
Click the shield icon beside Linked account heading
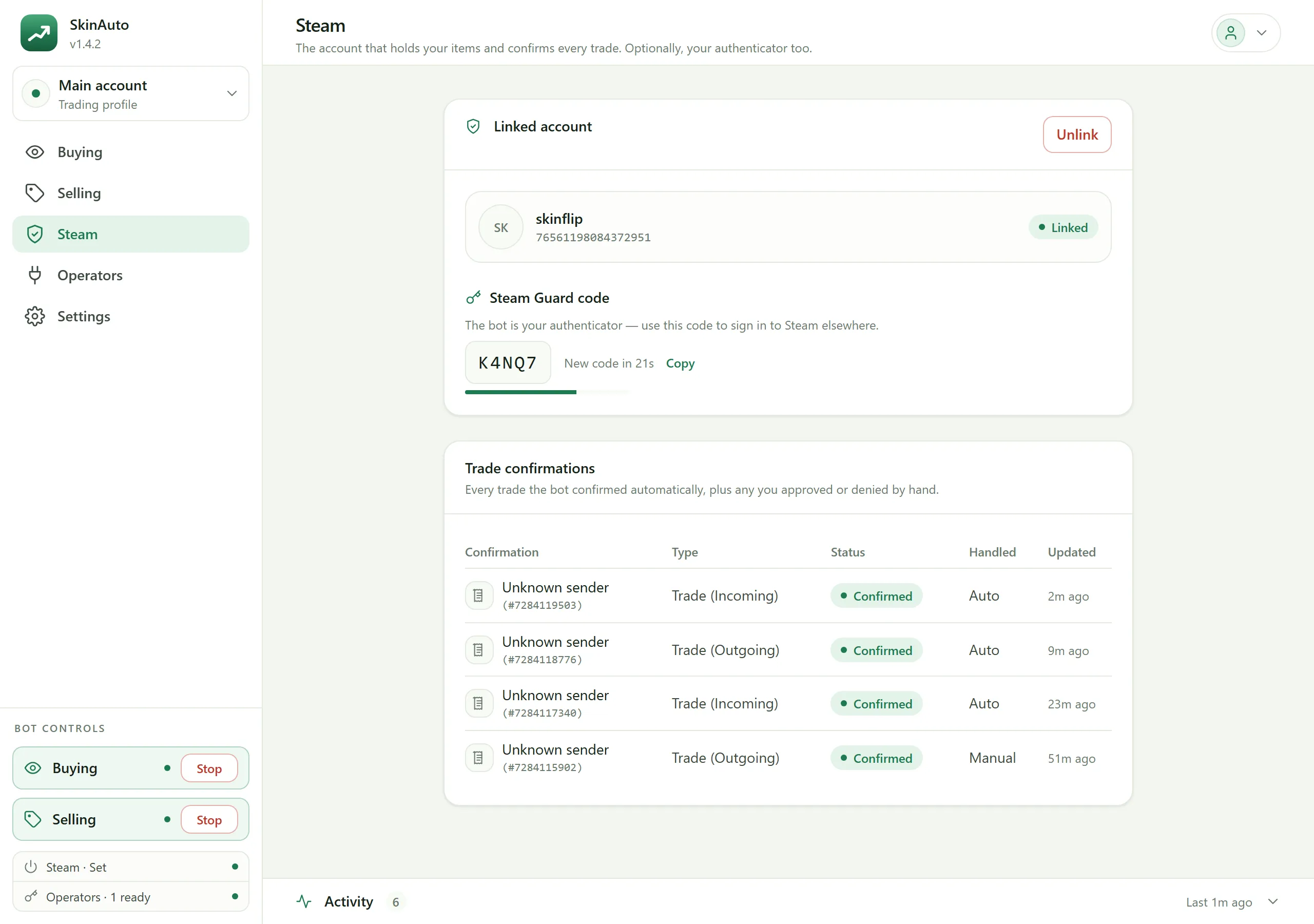coord(473,126)
